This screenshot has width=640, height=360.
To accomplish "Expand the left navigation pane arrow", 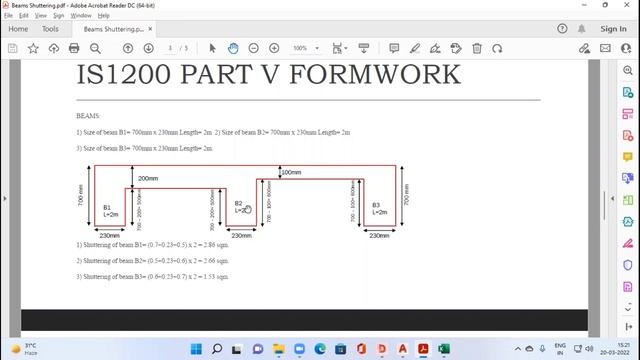I will click(5, 198).
